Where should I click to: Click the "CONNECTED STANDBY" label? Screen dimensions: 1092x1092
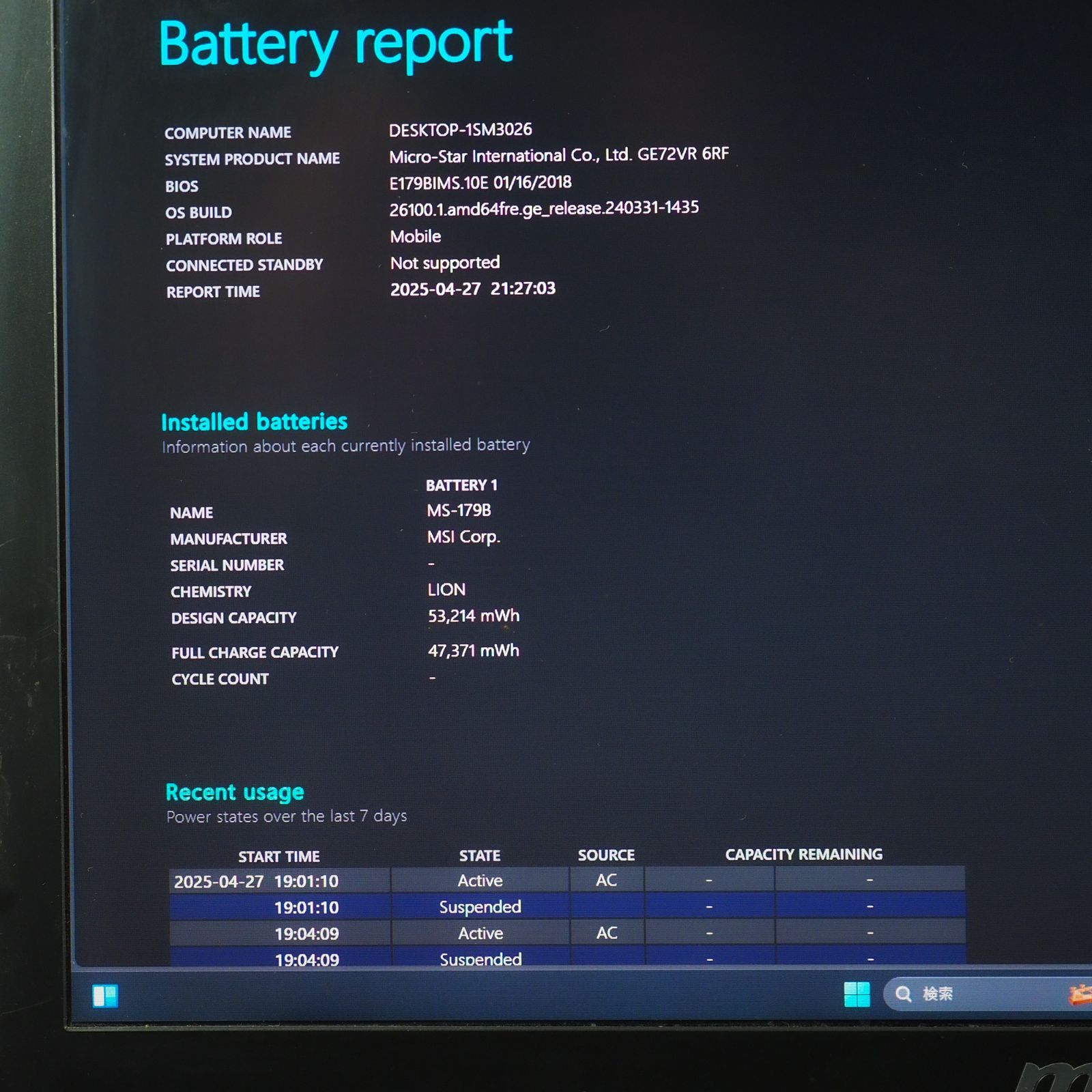(244, 265)
